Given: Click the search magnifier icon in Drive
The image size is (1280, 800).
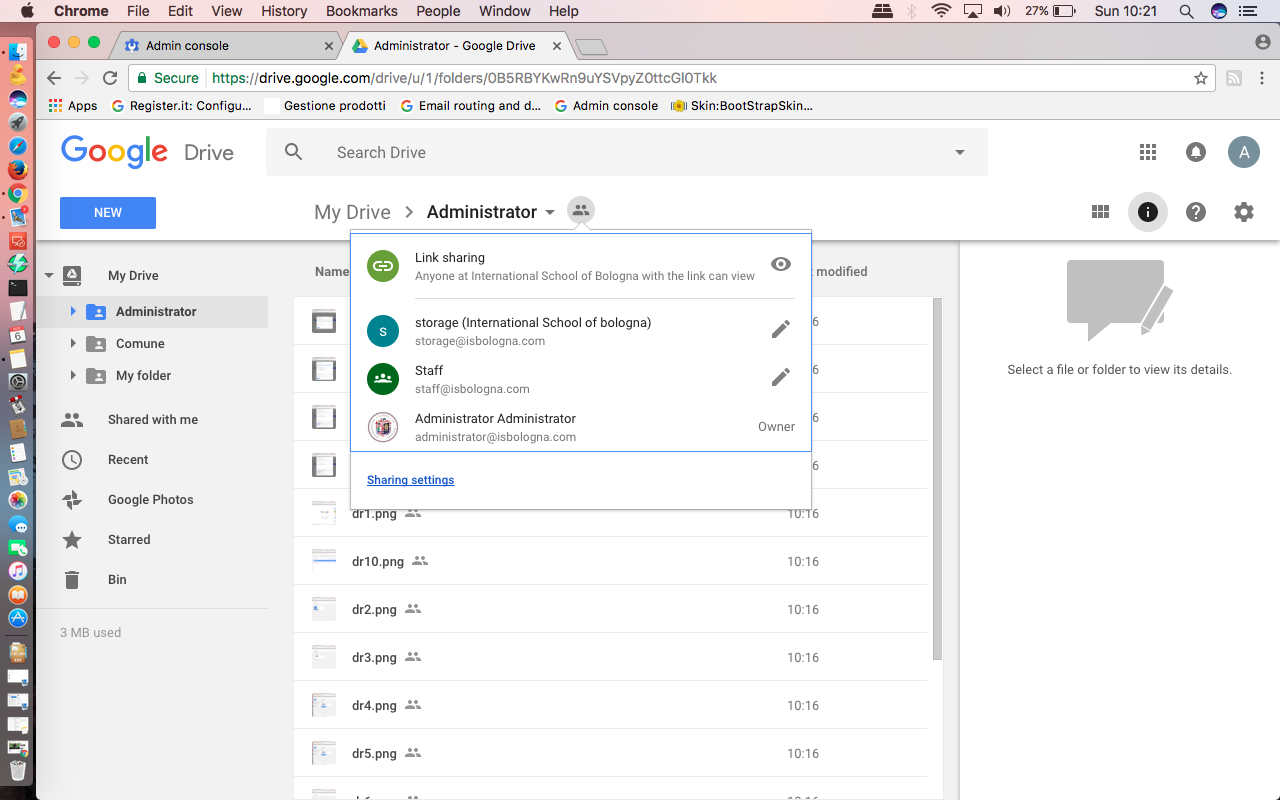Looking at the screenshot, I should point(293,152).
